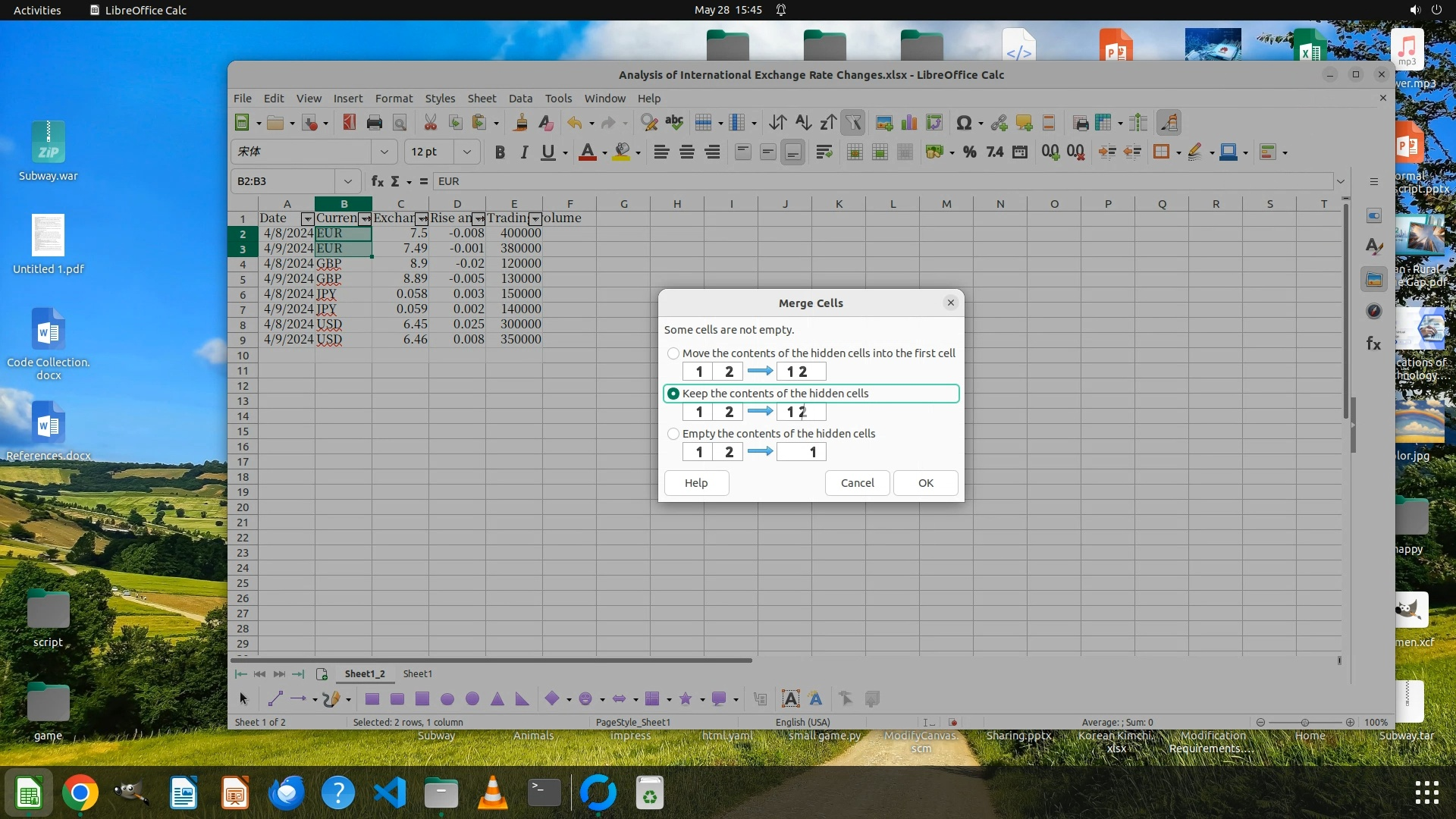
Task: Click the Bold formatting icon
Action: tap(499, 152)
